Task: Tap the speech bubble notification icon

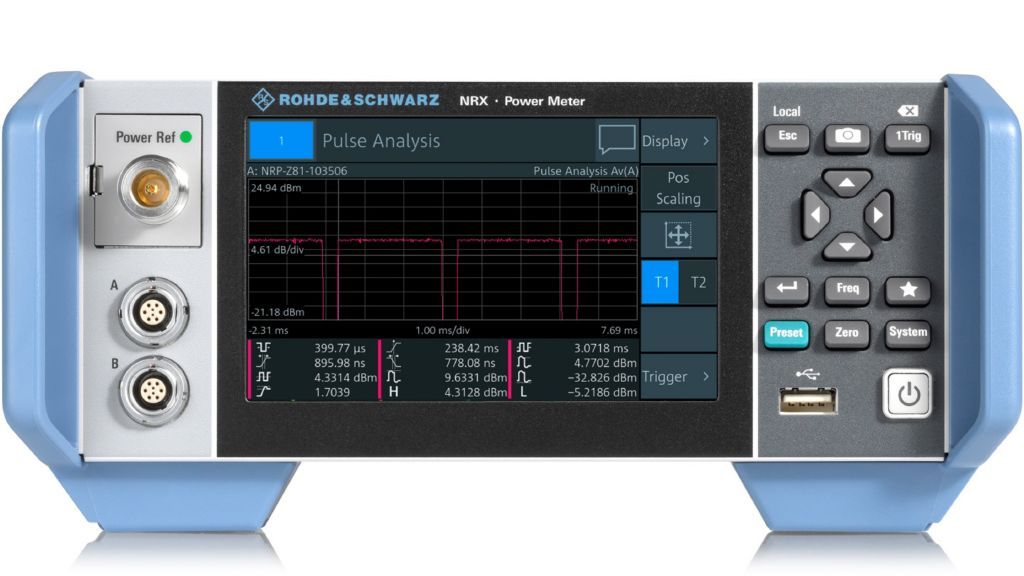Action: coord(616,141)
